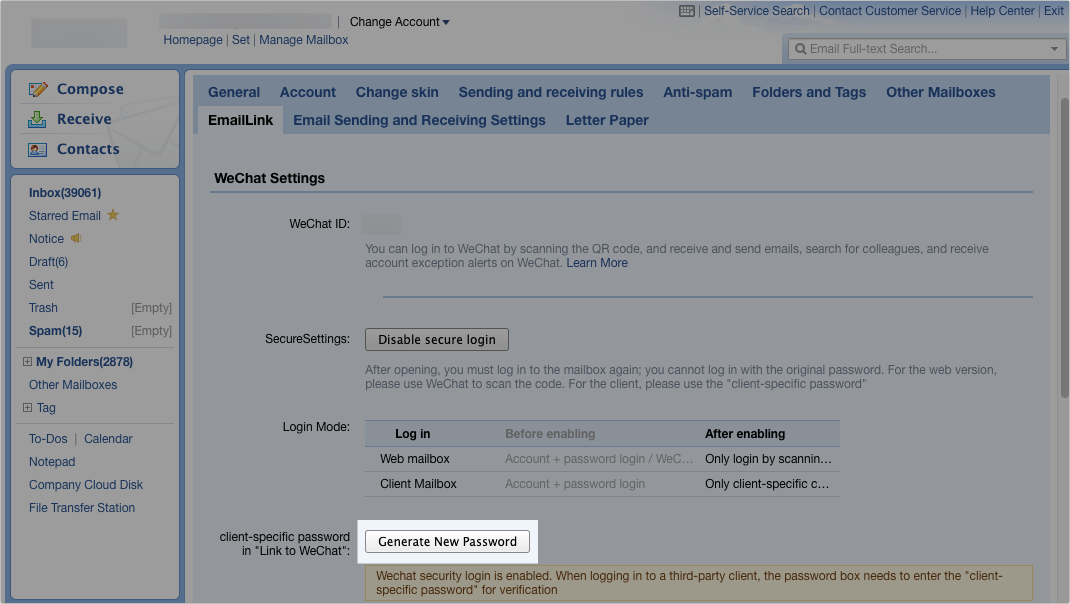Click the Receive mail icon
Viewport: 1070px width, 604px height.
(38, 118)
